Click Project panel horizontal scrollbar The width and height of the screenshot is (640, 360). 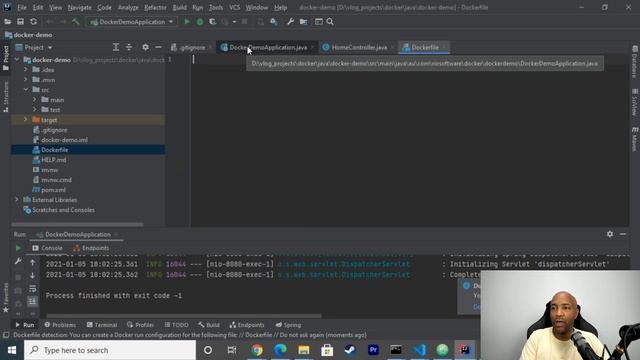[78, 224]
